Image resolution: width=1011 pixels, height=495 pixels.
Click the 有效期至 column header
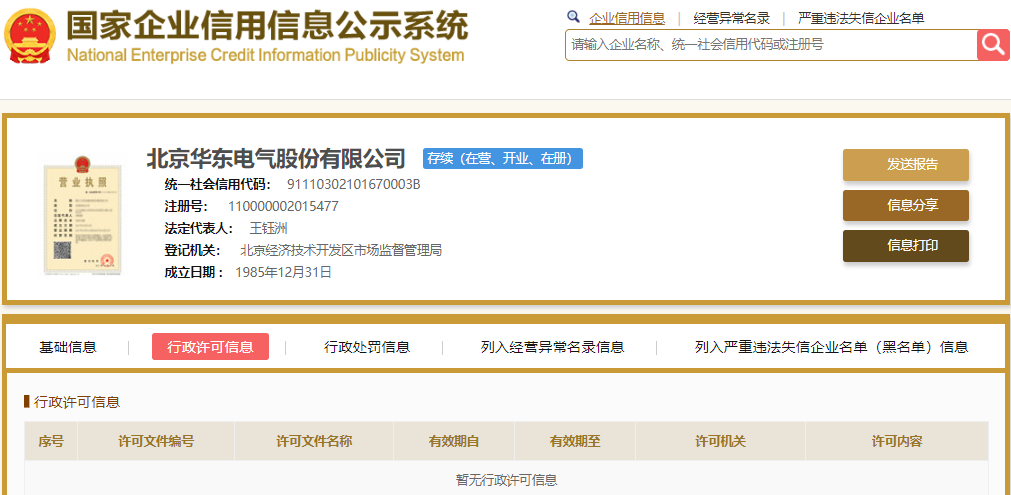click(575, 442)
